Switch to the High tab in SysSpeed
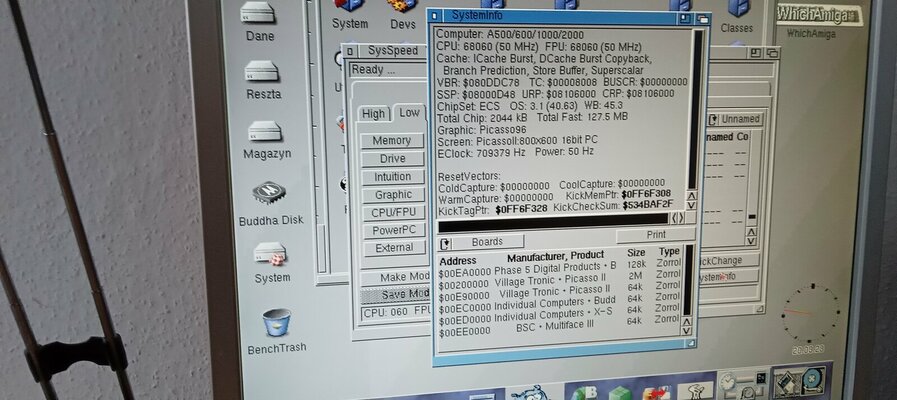 tap(373, 113)
